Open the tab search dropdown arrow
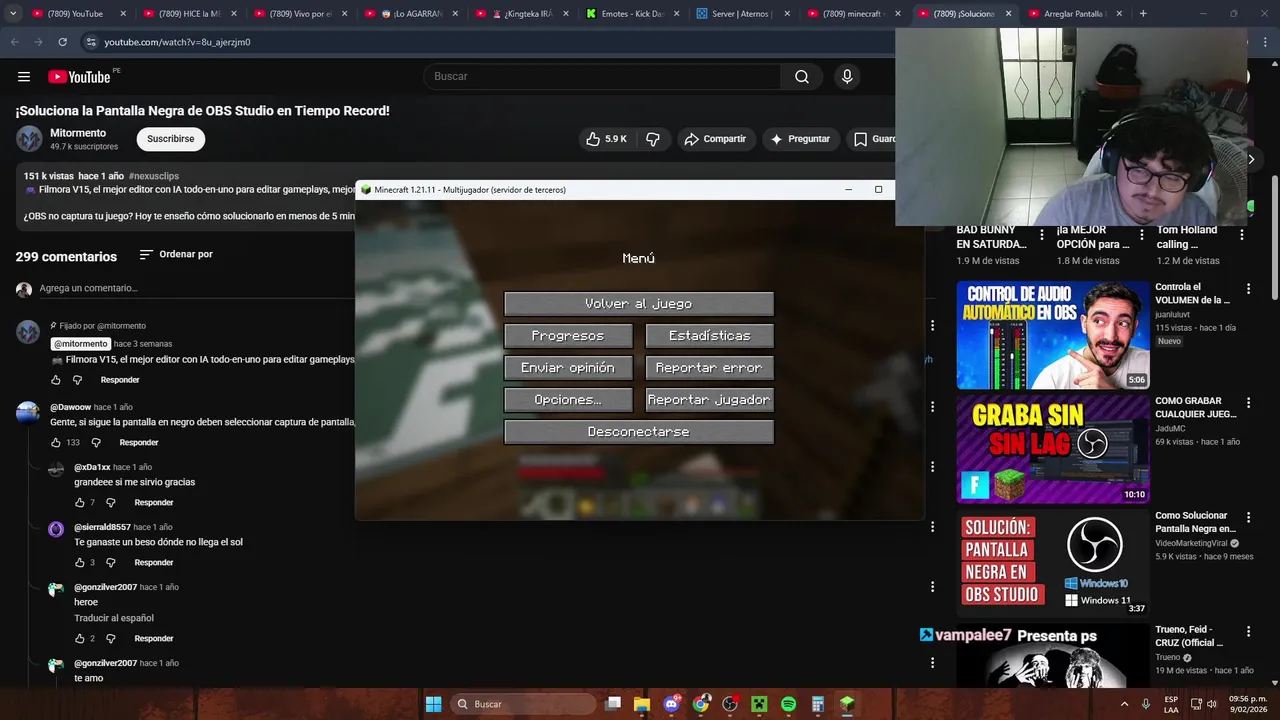This screenshot has height=720, width=1280. coord(13,14)
